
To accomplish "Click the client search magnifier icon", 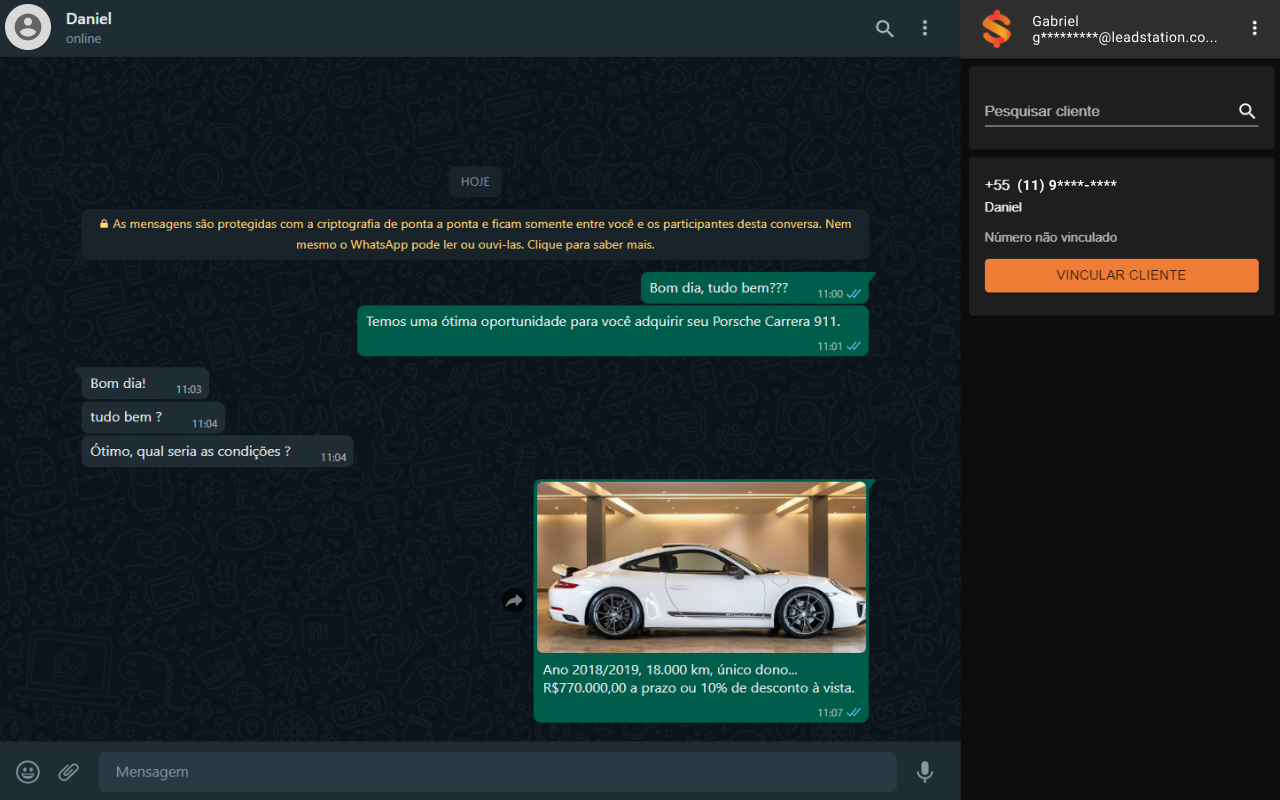I will (1247, 111).
